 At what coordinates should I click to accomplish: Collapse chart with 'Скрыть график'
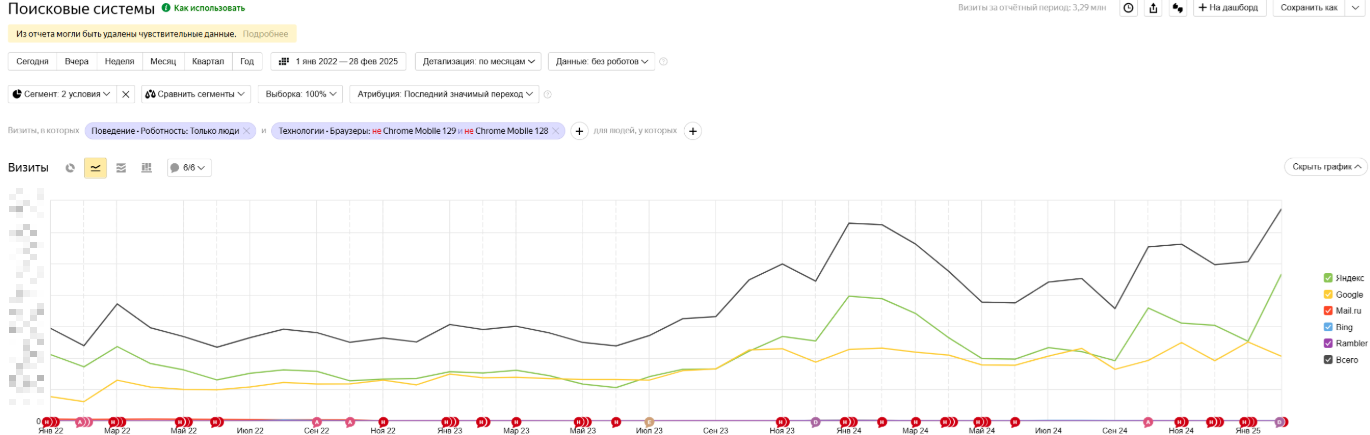pos(1325,167)
